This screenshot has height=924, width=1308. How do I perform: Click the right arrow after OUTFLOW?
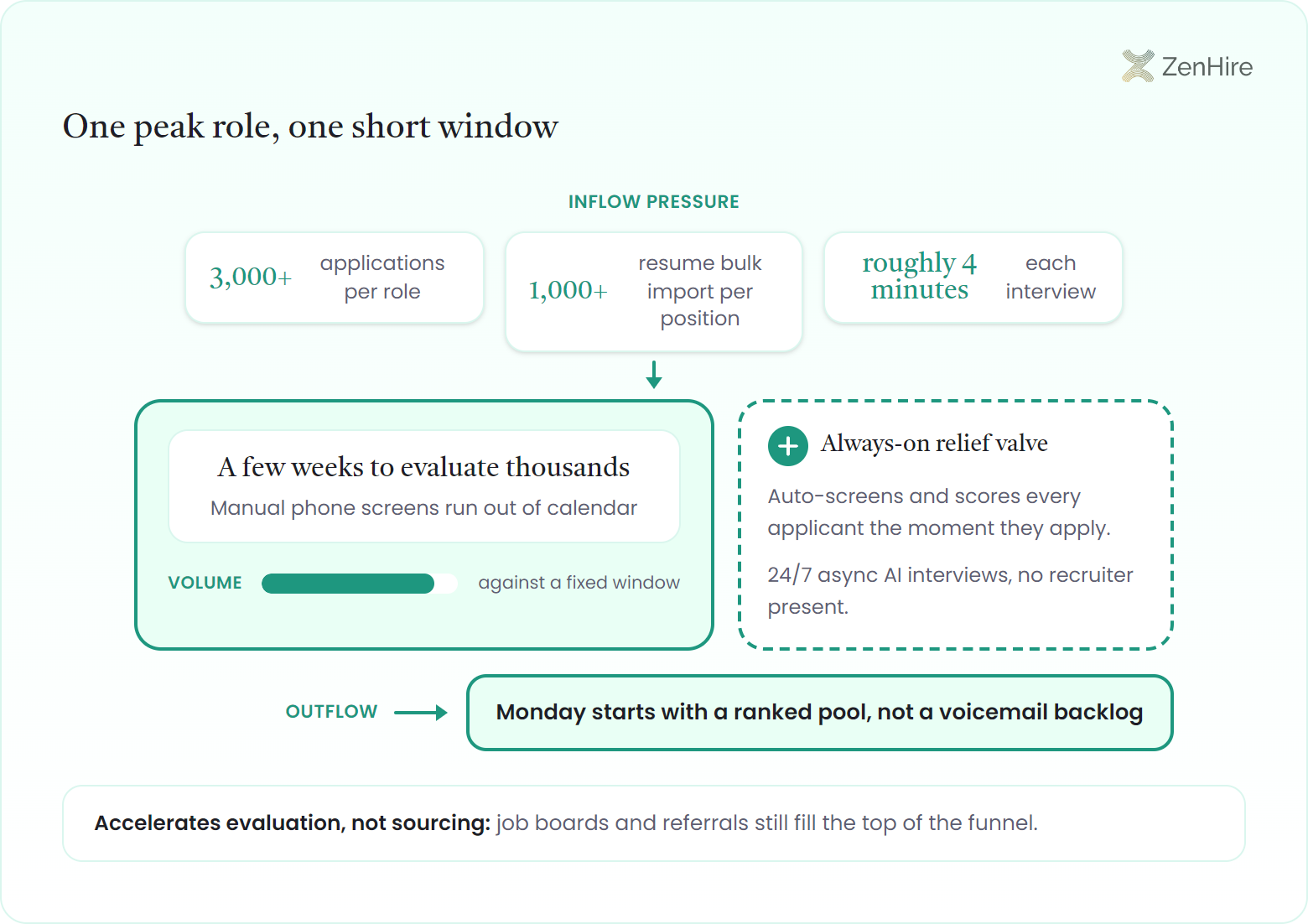pyautogui.click(x=421, y=713)
